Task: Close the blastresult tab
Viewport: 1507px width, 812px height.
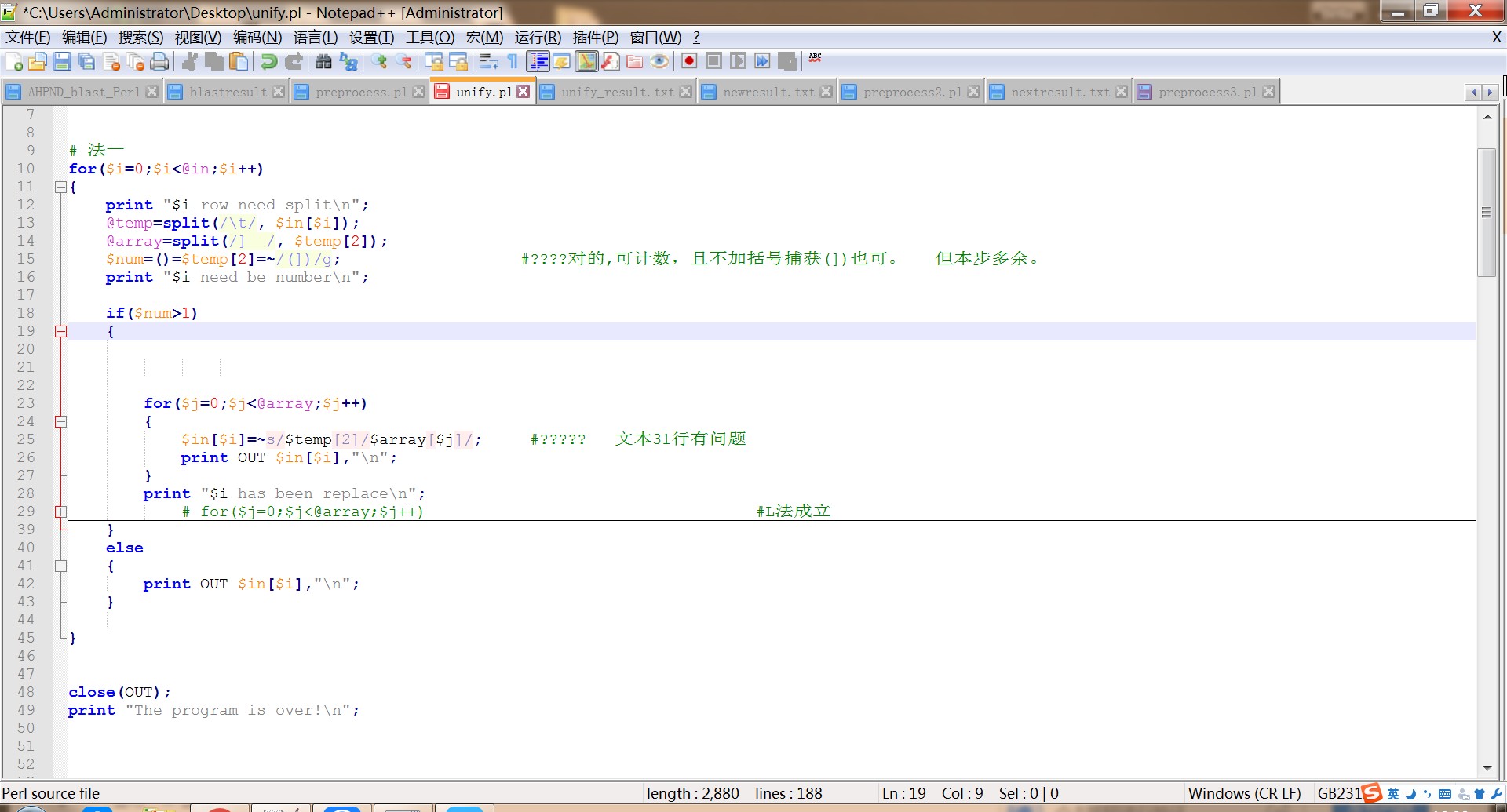Action: tap(278, 92)
